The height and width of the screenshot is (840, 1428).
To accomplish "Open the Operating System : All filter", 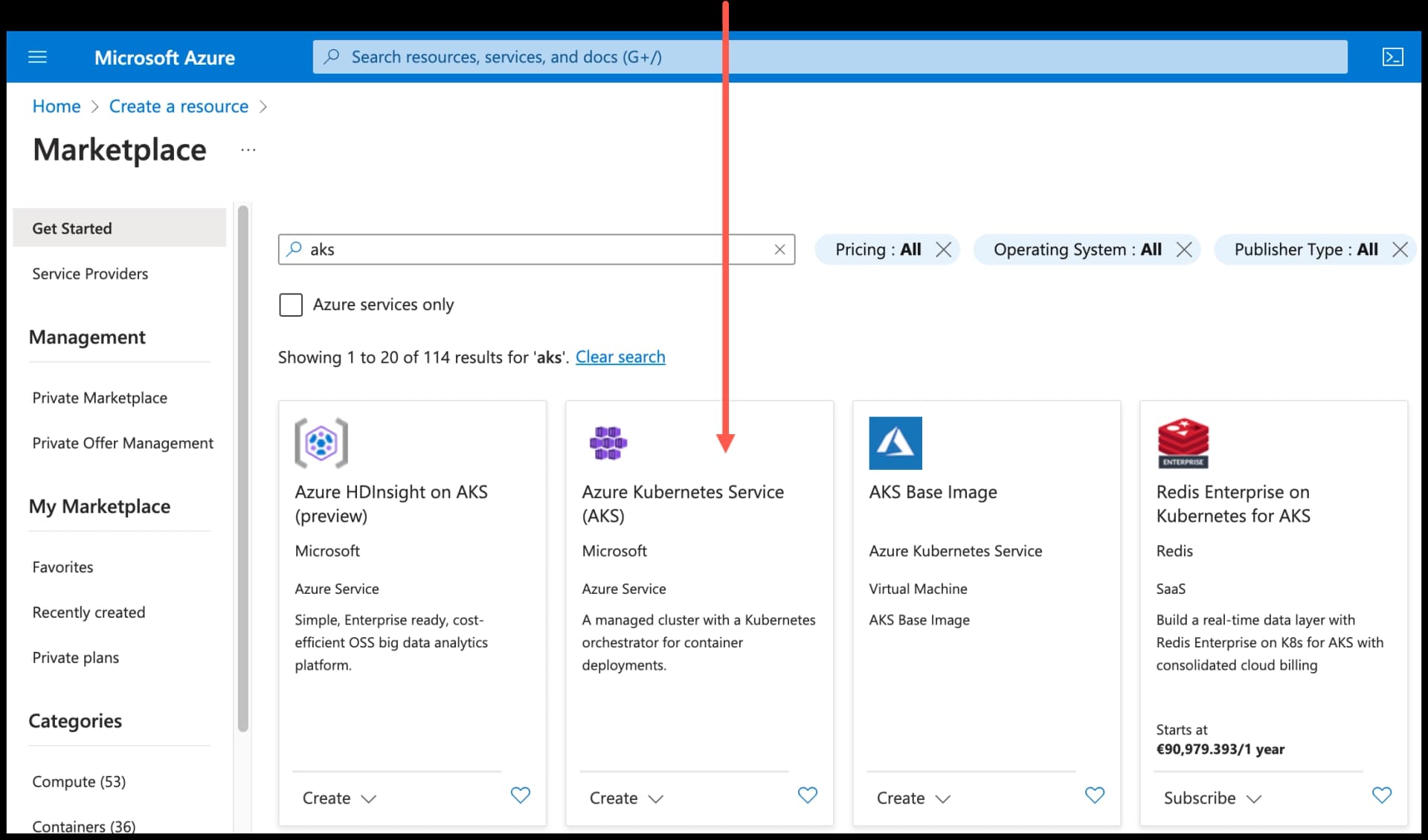I will coord(1077,250).
